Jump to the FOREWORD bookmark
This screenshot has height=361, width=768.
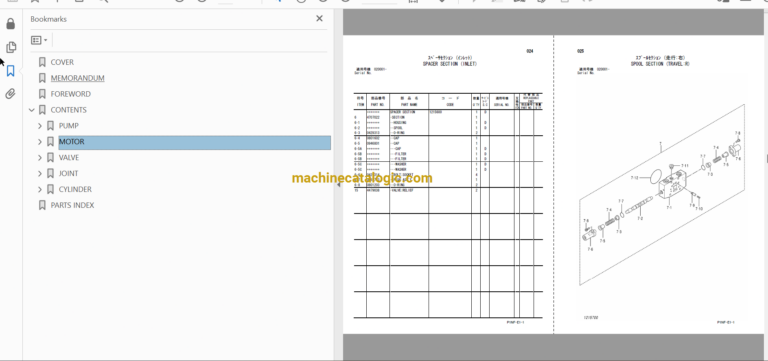point(71,94)
